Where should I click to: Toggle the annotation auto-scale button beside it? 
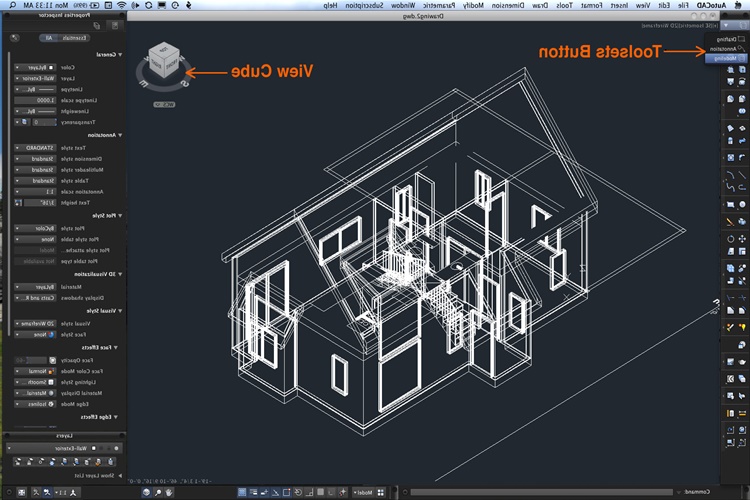(x=36, y=492)
